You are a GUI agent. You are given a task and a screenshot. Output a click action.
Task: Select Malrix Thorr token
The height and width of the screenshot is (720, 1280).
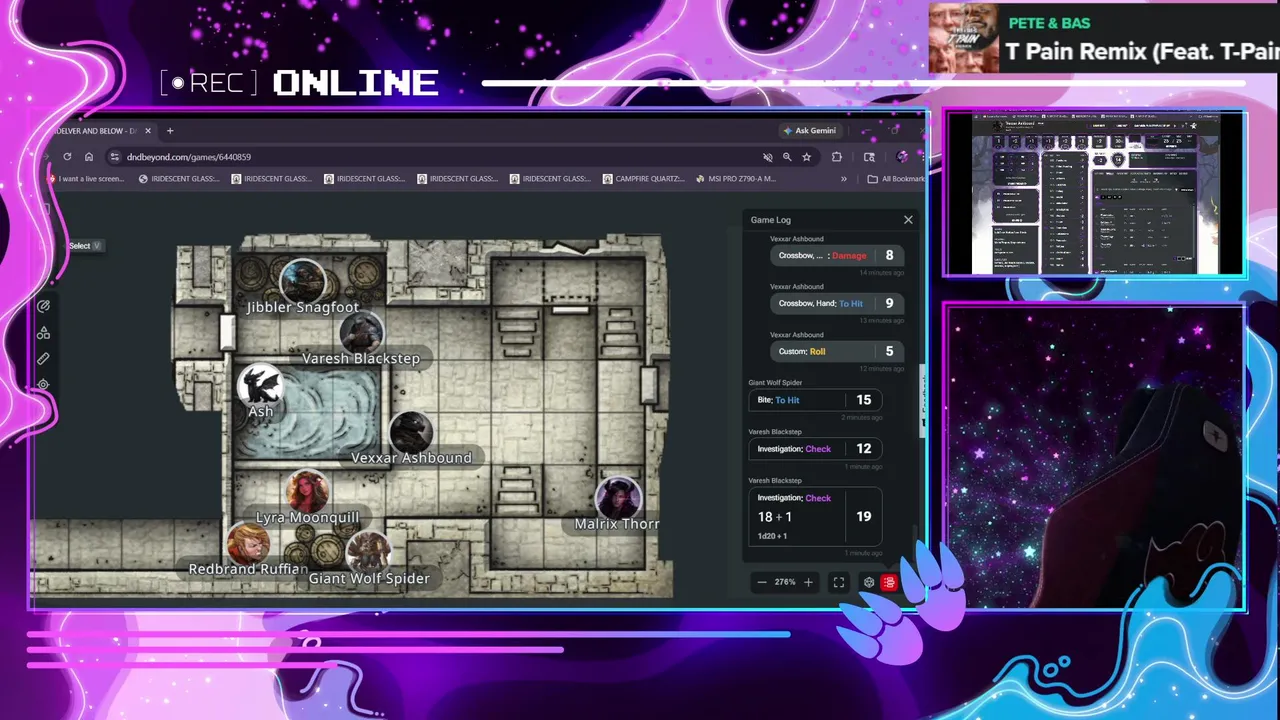(617, 498)
